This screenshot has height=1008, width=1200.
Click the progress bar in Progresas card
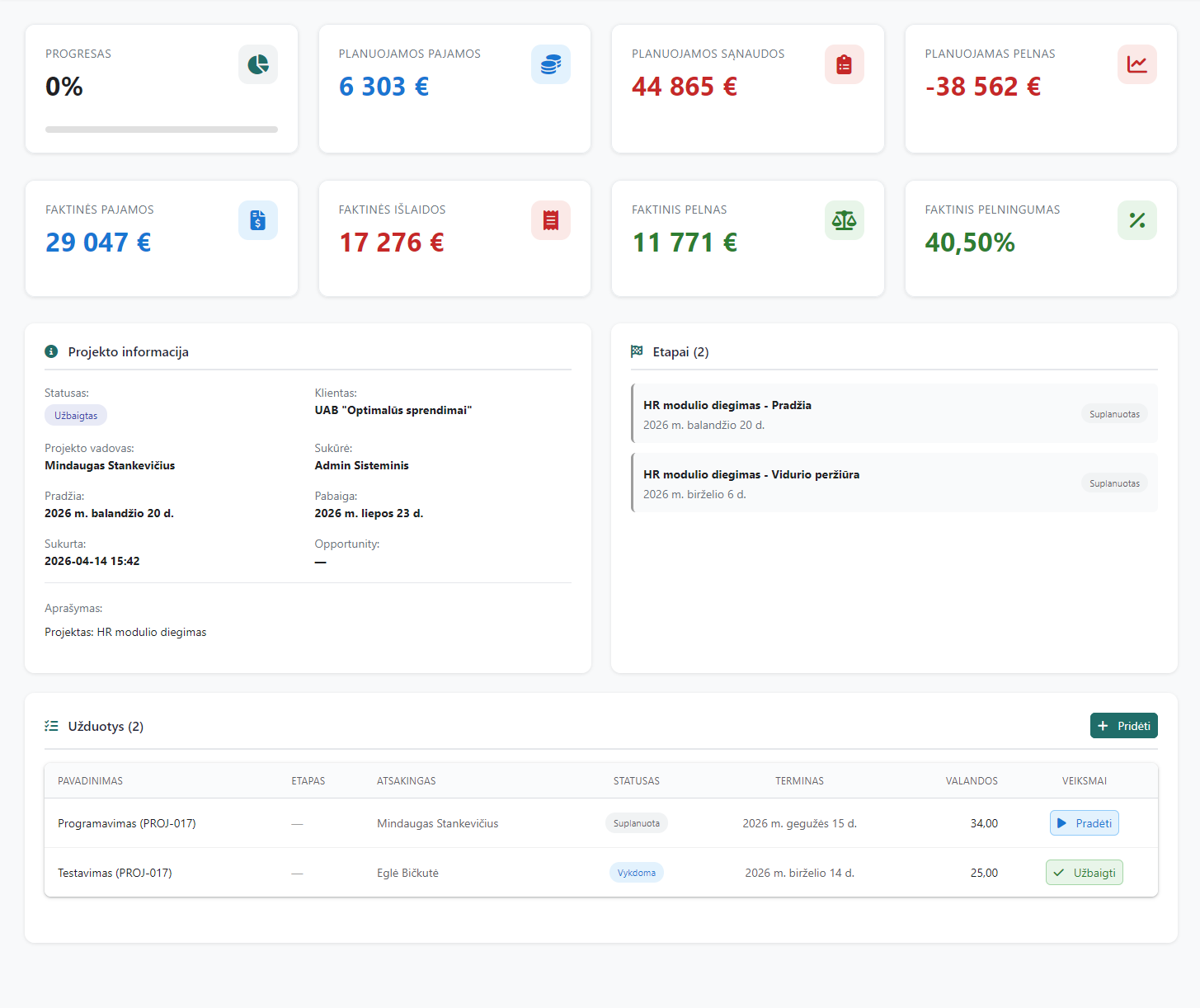click(162, 130)
